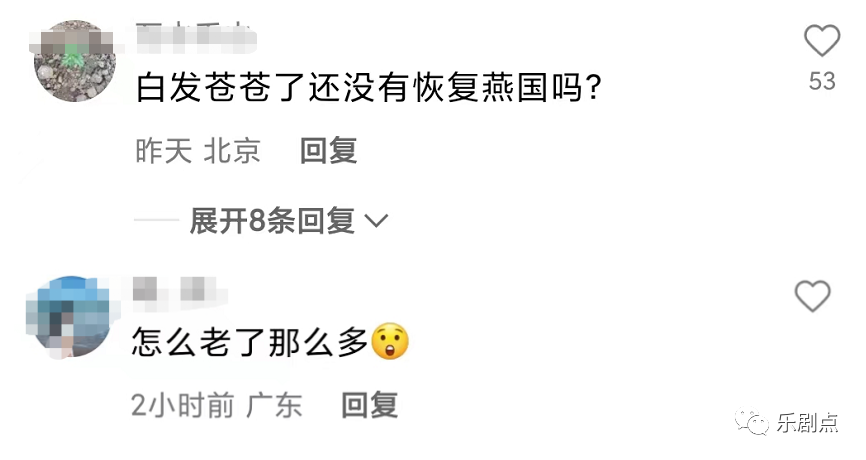
Task: Open the second commenter's blurred username
Action: tap(179, 289)
